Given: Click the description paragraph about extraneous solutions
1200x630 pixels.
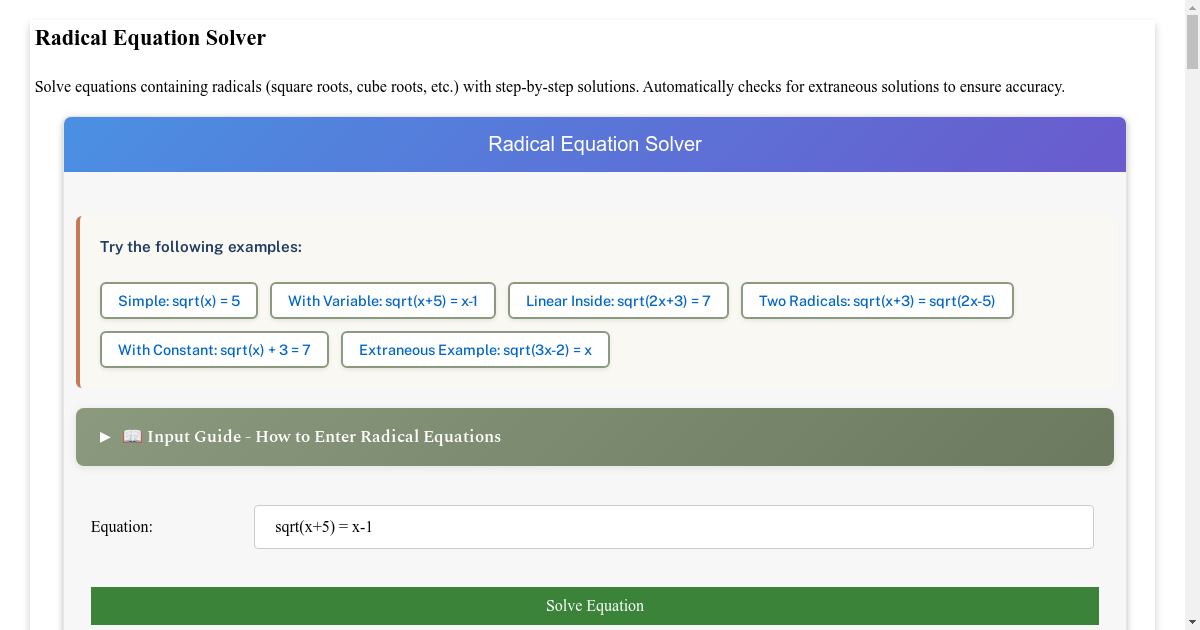Looking at the screenshot, I should click(549, 87).
